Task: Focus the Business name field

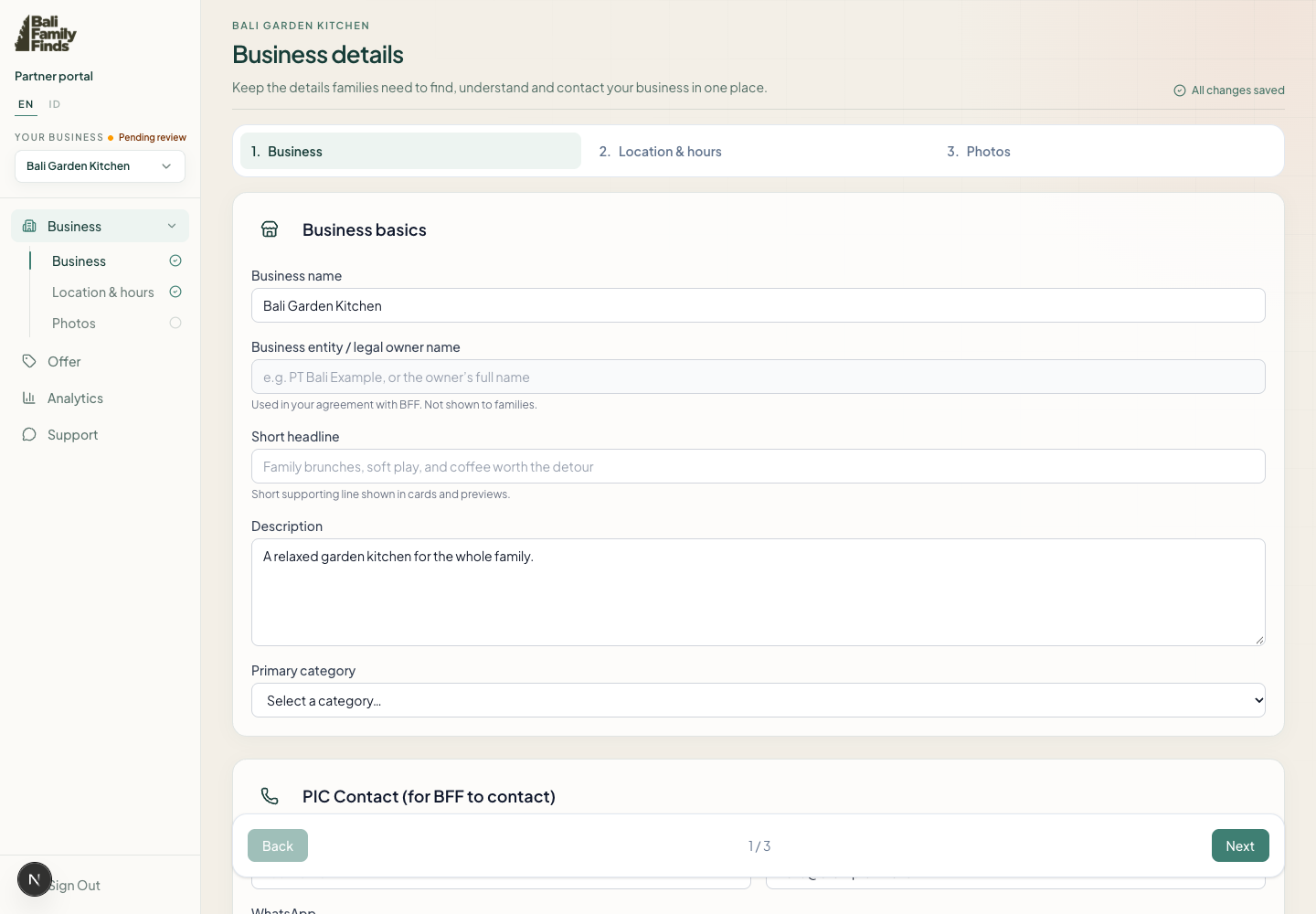Action: pos(759,305)
